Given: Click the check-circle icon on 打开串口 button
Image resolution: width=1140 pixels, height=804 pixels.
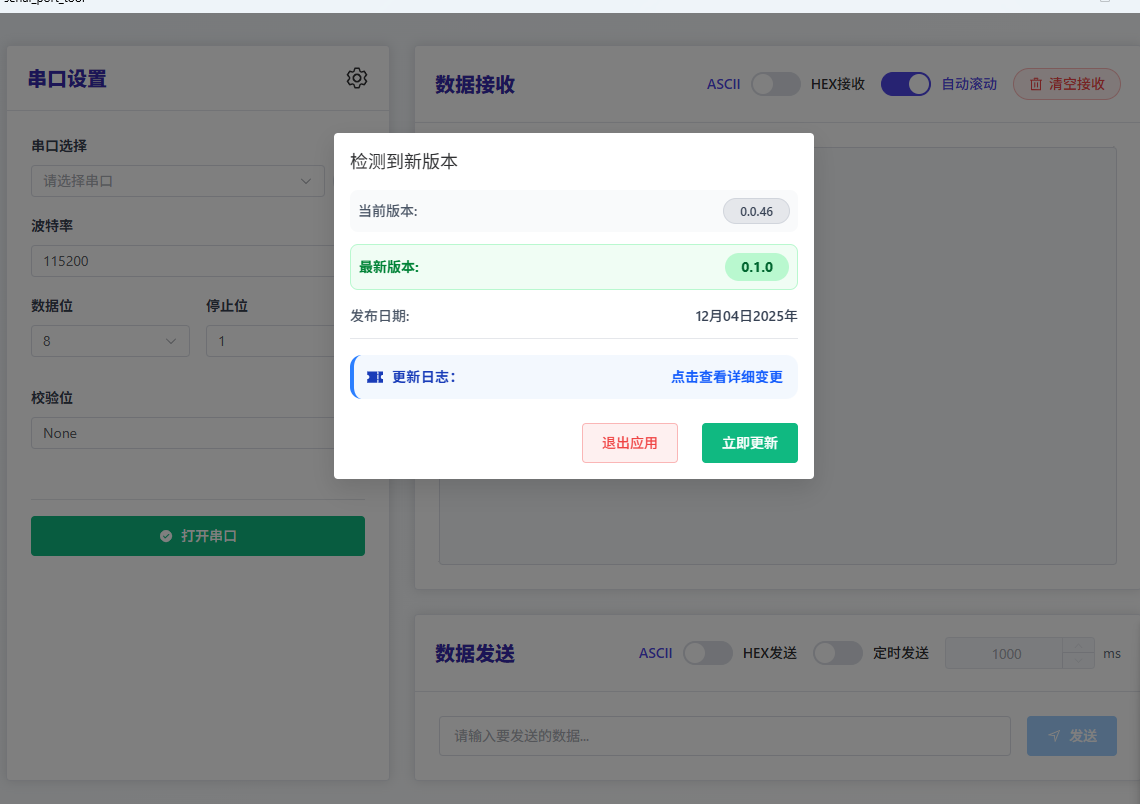Looking at the screenshot, I should 165,535.
